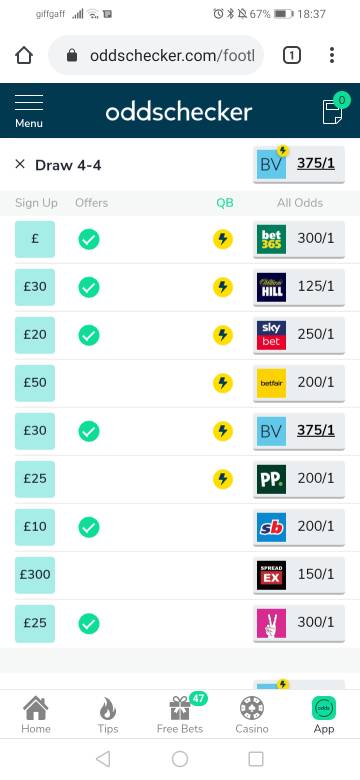Viewport: 360px width, 780px height.
Task: Close the Draw 4-4 panel
Action: pos(20,164)
